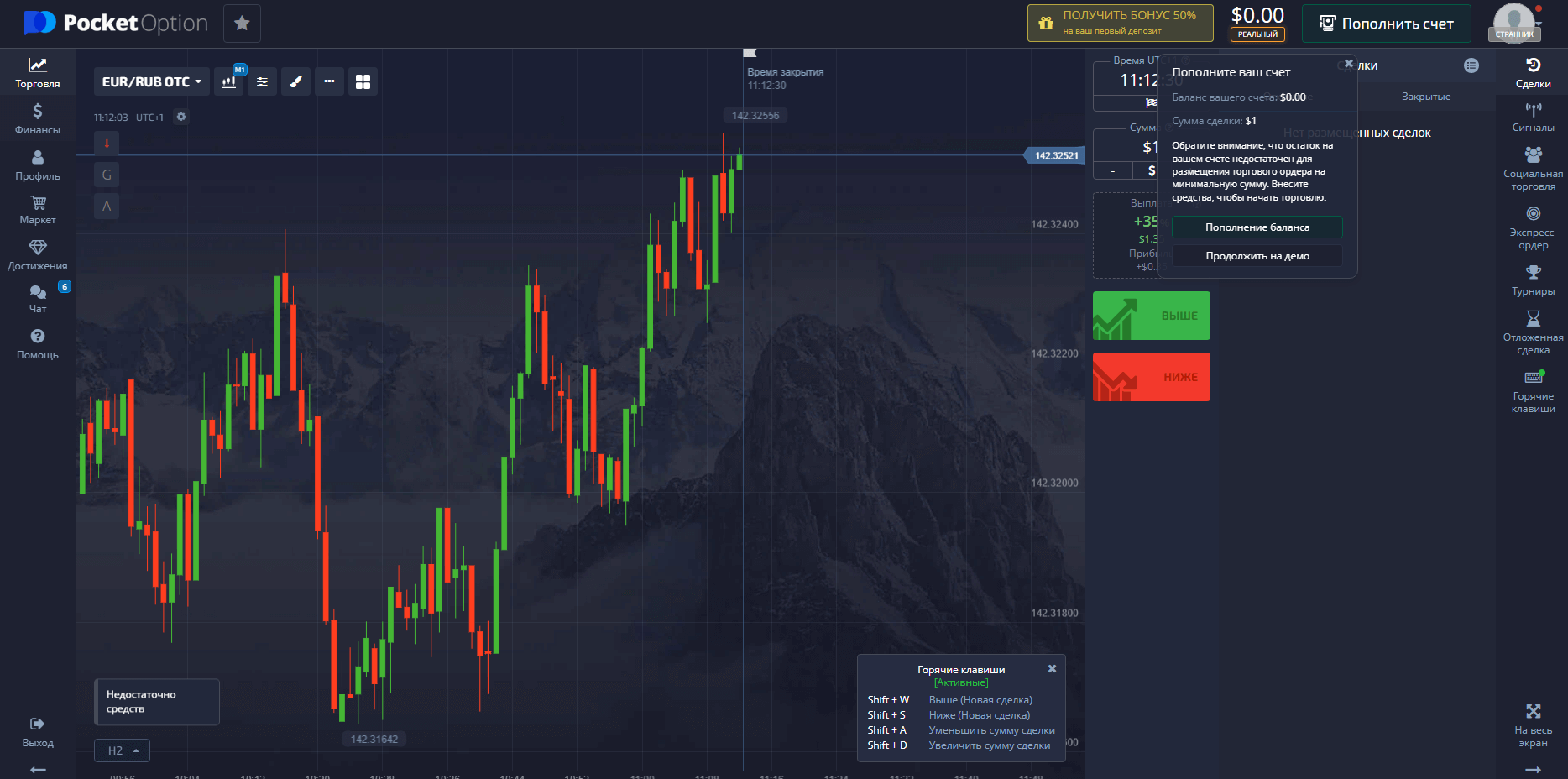Viewport: 1568px width, 779px height.
Task: Switch to full screen mode
Action: 1533,724
